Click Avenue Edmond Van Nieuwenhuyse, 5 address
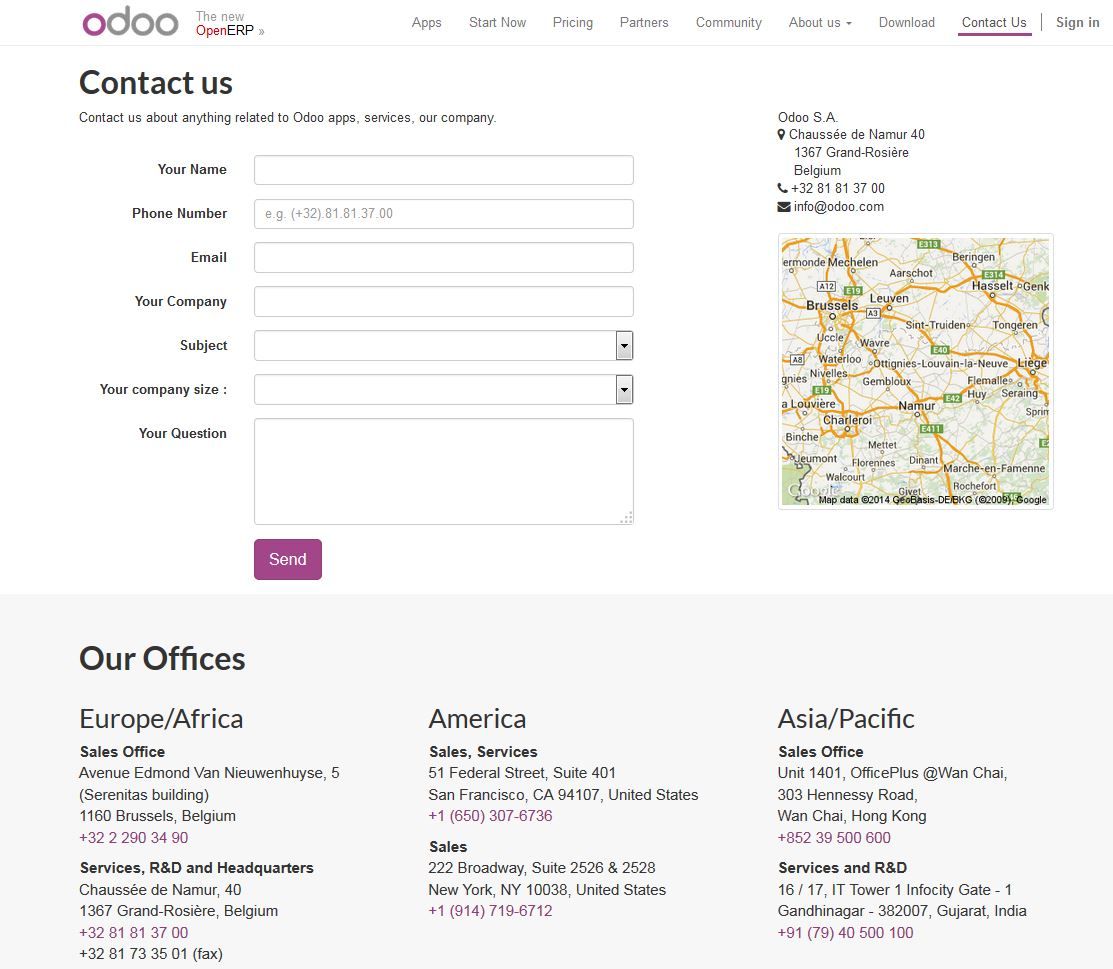1113x969 pixels. point(209,772)
